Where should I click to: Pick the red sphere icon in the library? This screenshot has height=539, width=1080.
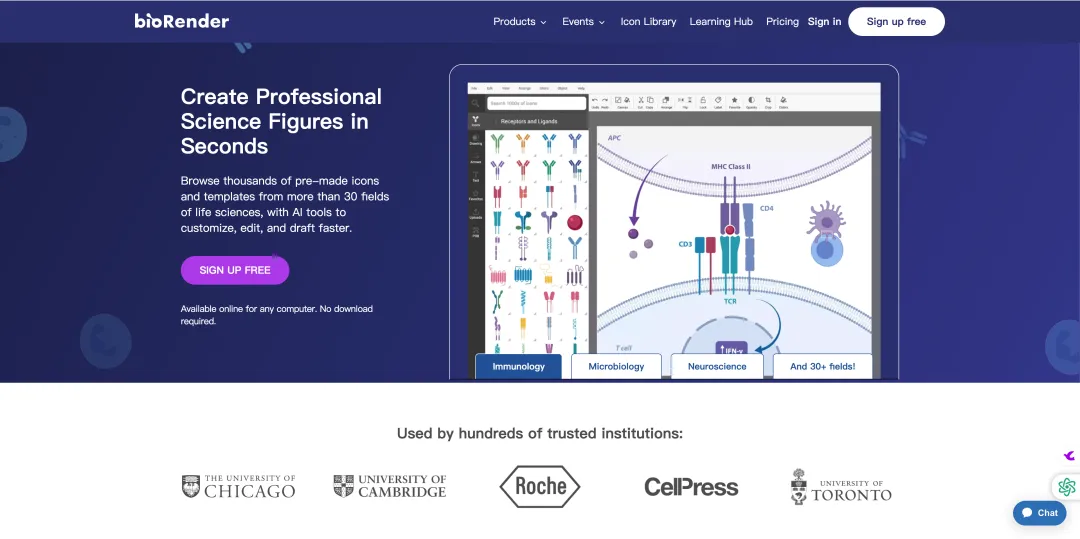575,222
